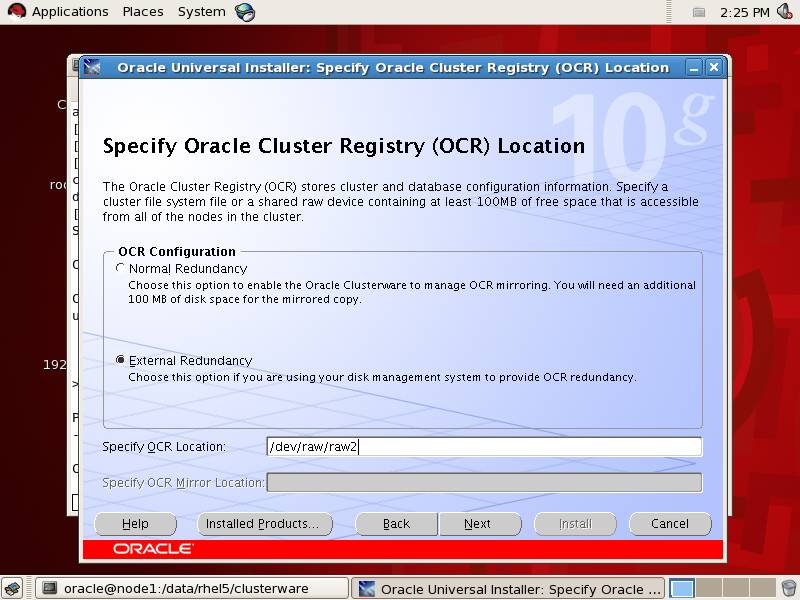
Task: Open the System menu
Action: click(202, 12)
